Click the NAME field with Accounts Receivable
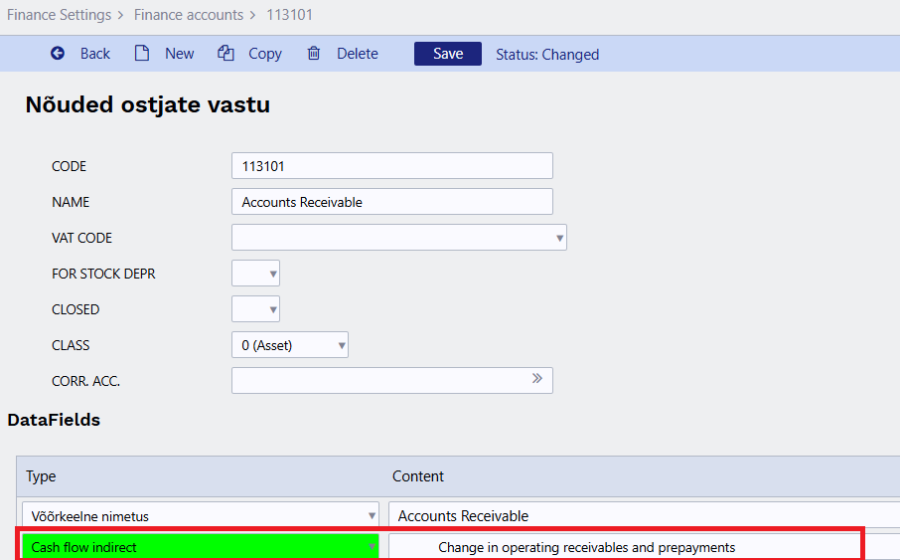 coord(391,202)
